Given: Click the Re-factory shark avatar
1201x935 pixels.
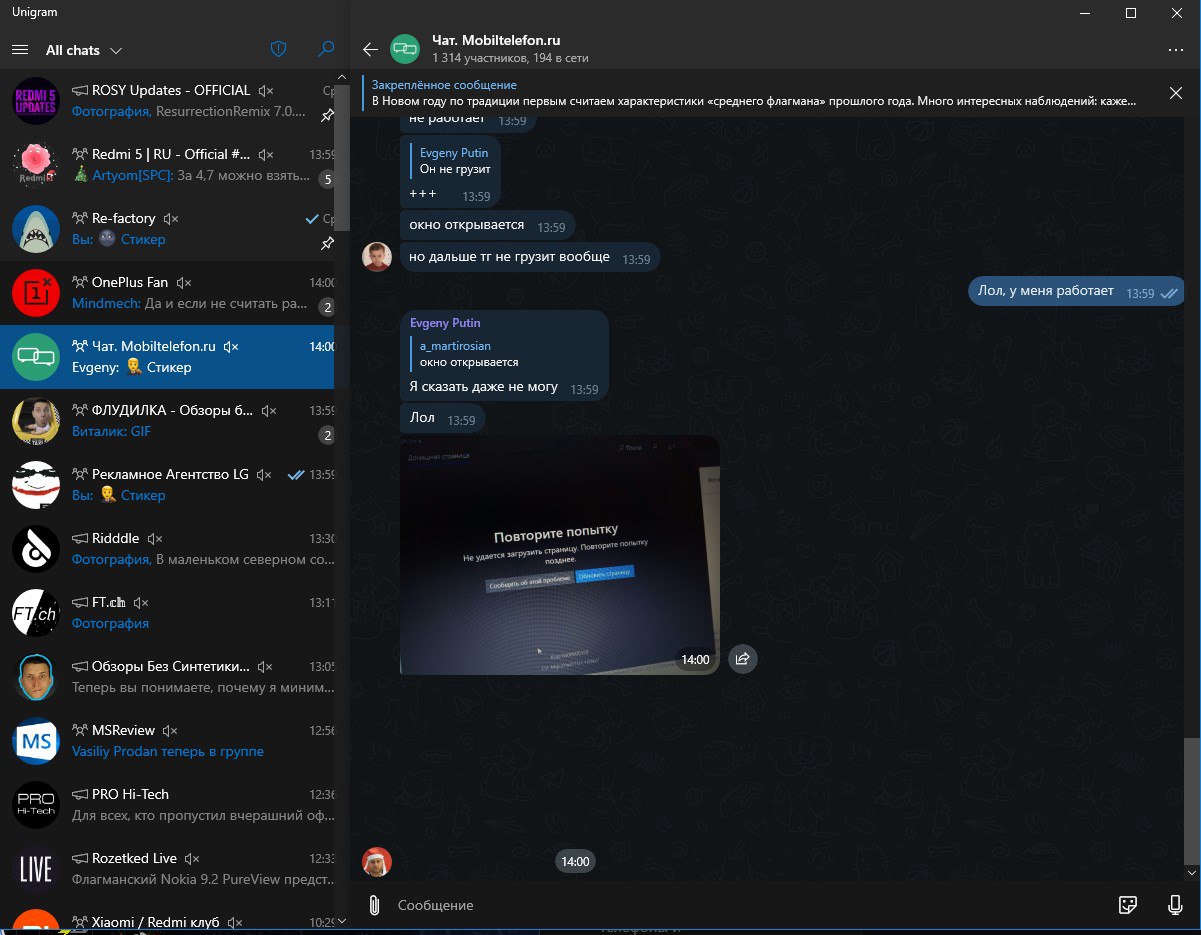Looking at the screenshot, I should click(36, 229).
